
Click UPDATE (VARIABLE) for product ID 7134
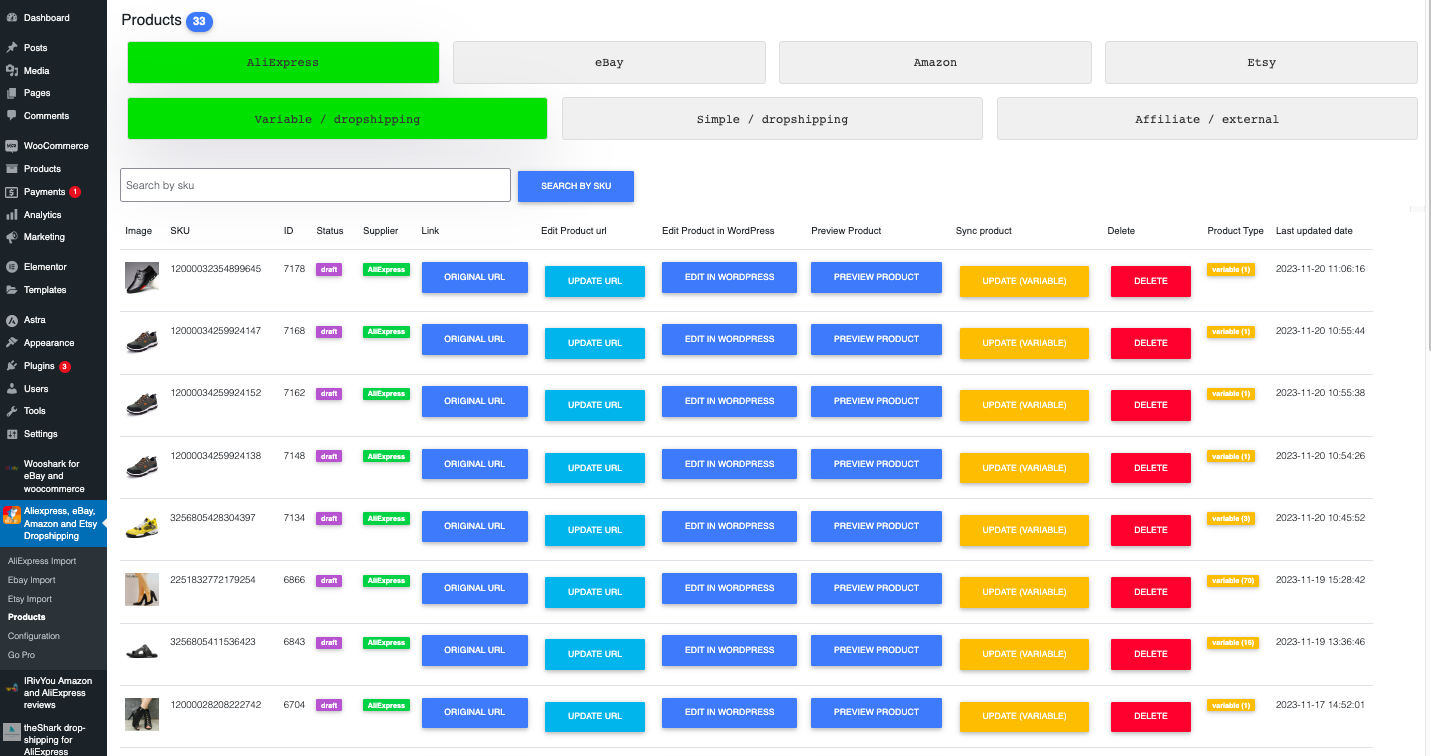tap(1024, 530)
